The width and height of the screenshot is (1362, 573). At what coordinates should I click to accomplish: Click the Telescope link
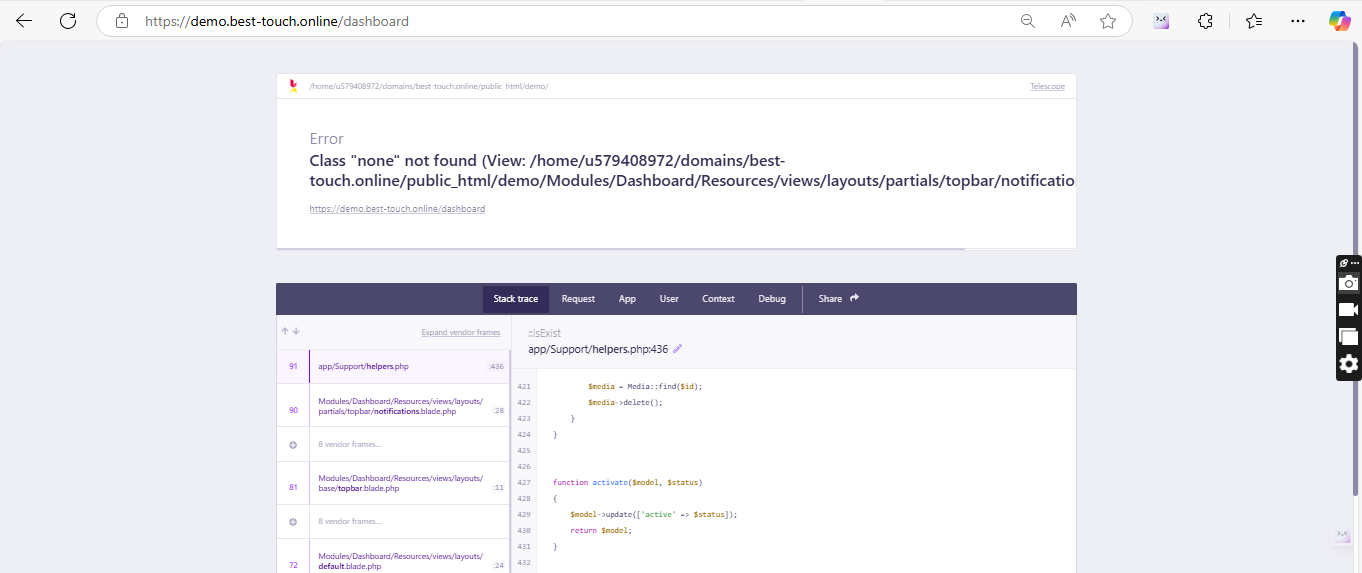[1047, 87]
